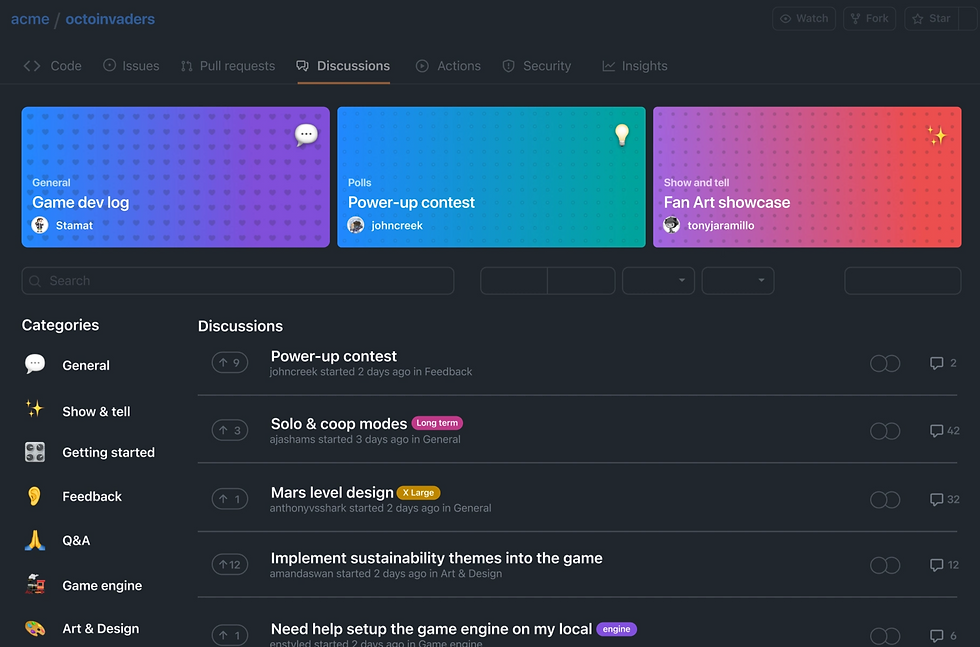The height and width of the screenshot is (647, 980).
Task: Open Stamat's avatar on Game dev log card
Action: pos(40,225)
